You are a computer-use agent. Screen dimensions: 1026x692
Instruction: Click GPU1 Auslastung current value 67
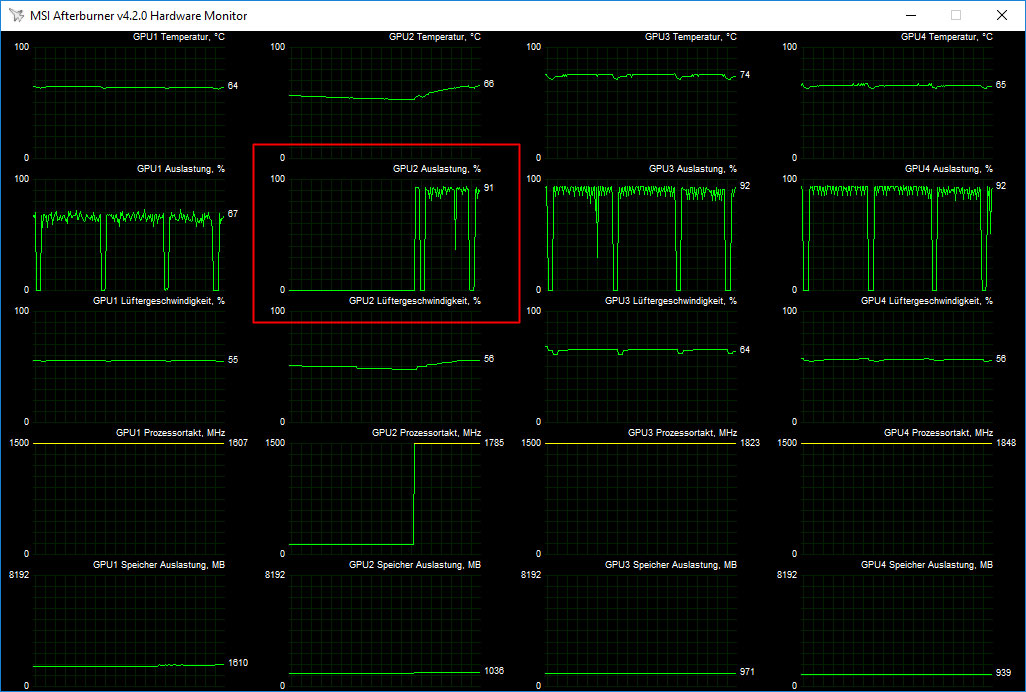[x=233, y=214]
